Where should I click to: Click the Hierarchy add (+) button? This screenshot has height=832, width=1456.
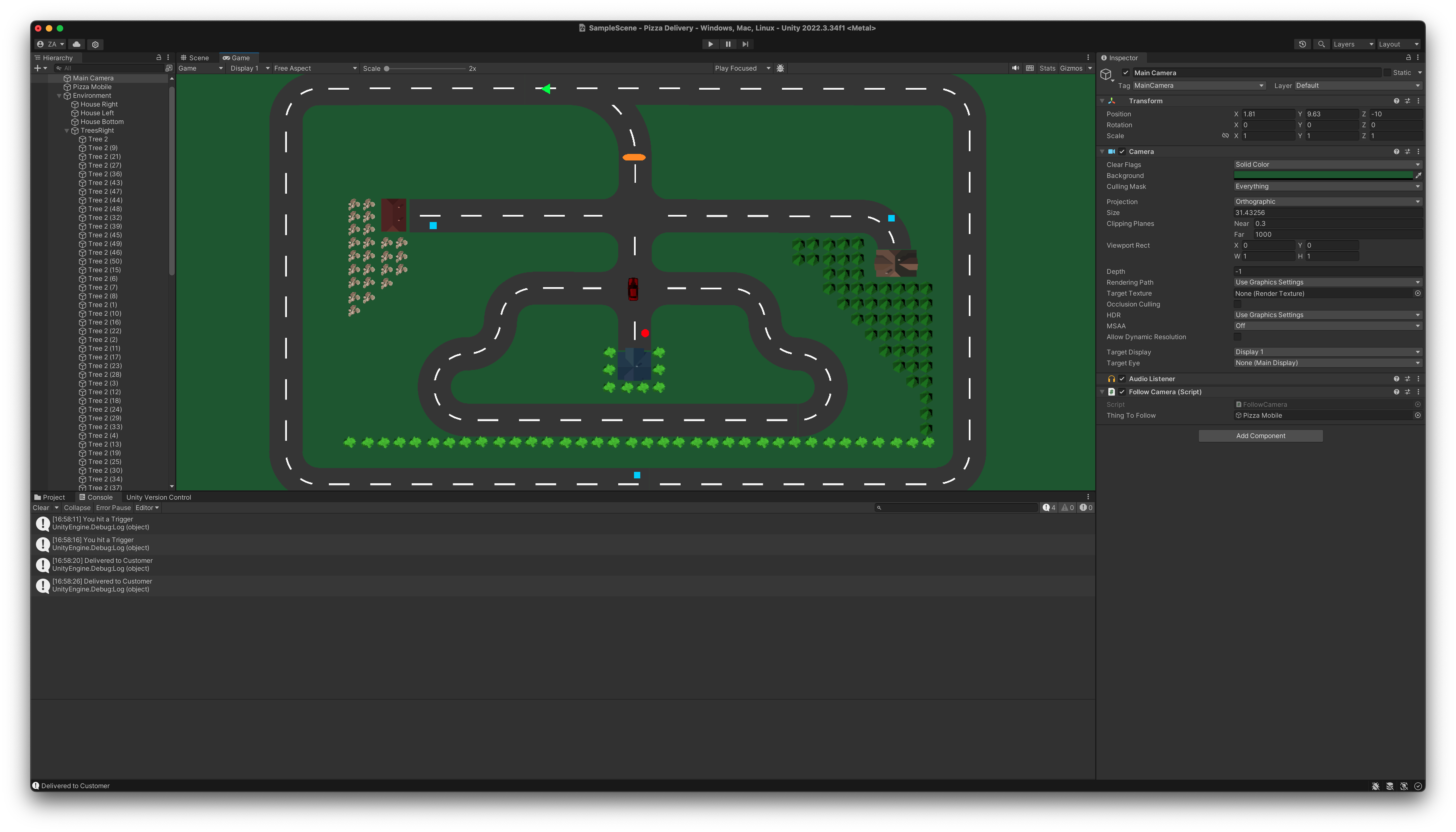coord(40,68)
